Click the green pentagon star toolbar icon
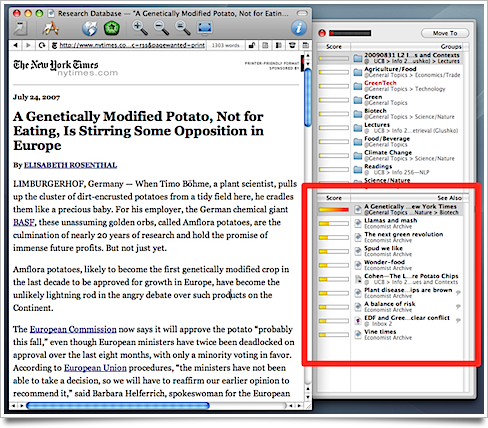Screen dimensions: 488x428 (112, 28)
